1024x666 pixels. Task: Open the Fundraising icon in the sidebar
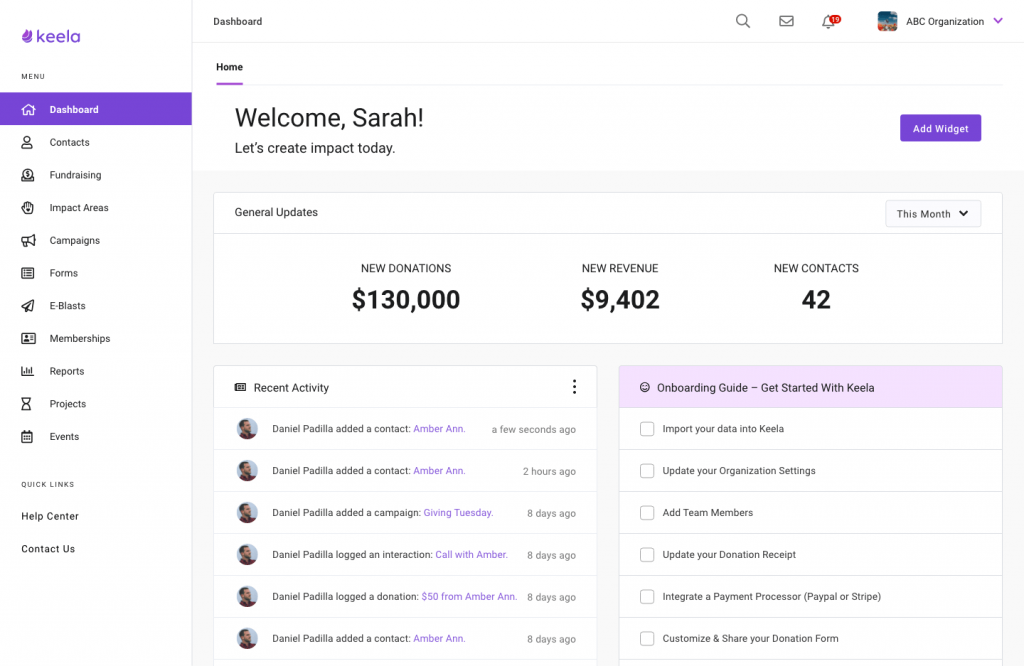tap(28, 174)
